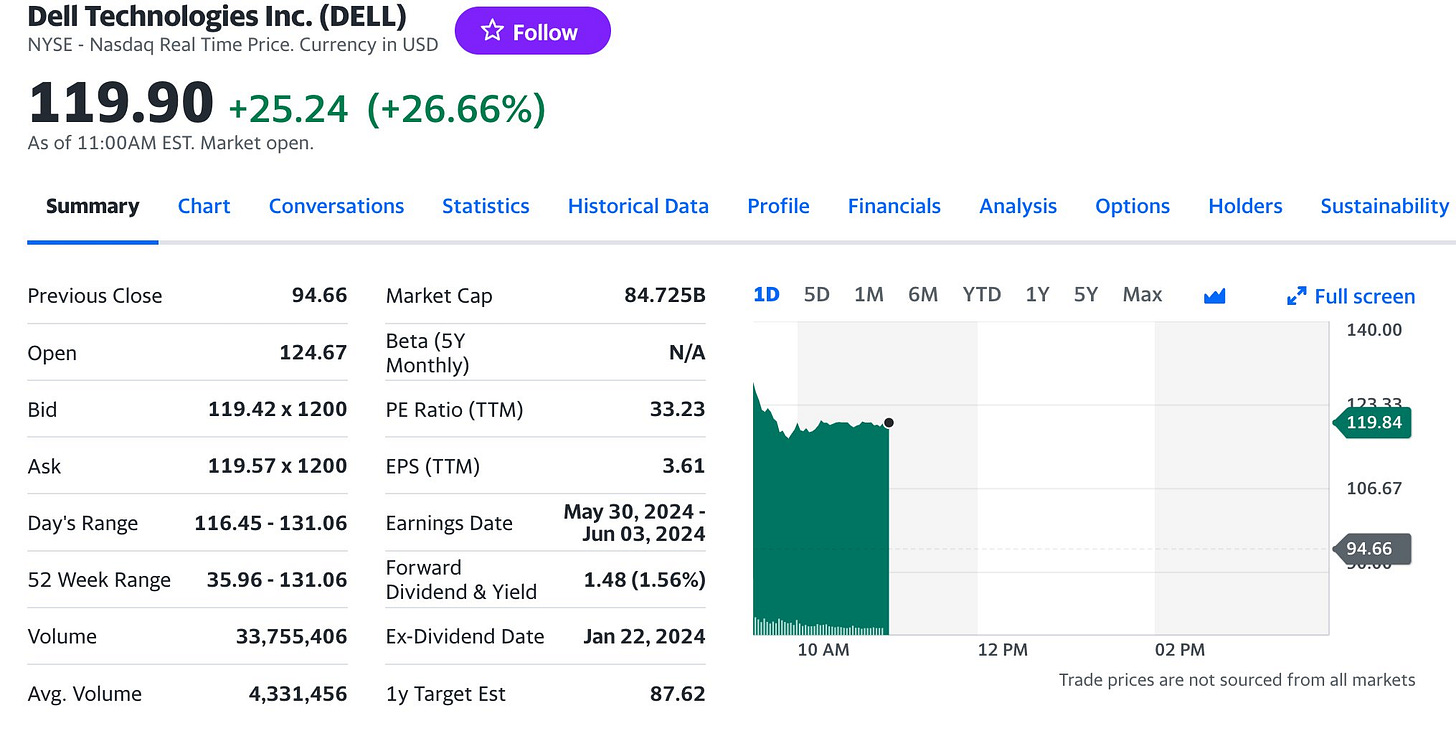Image resolution: width=1456 pixels, height=749 pixels.
Task: Select the Max chart range
Action: click(x=1142, y=294)
